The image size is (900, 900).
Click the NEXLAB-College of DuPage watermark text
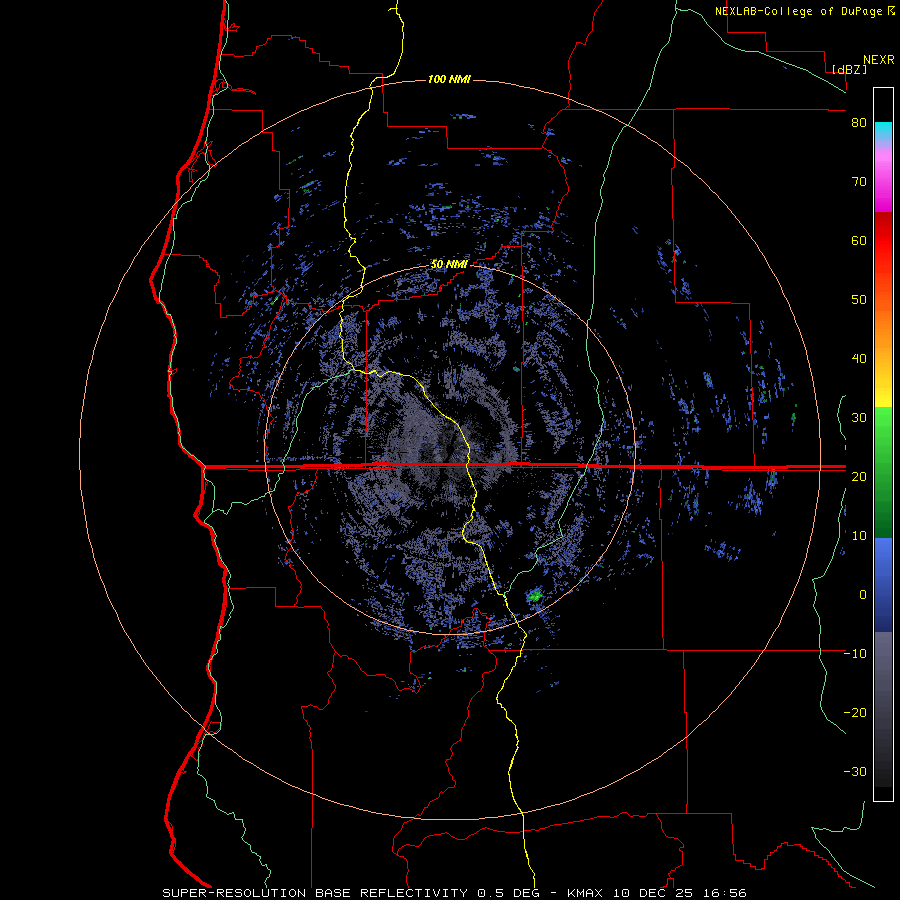[x=800, y=11]
